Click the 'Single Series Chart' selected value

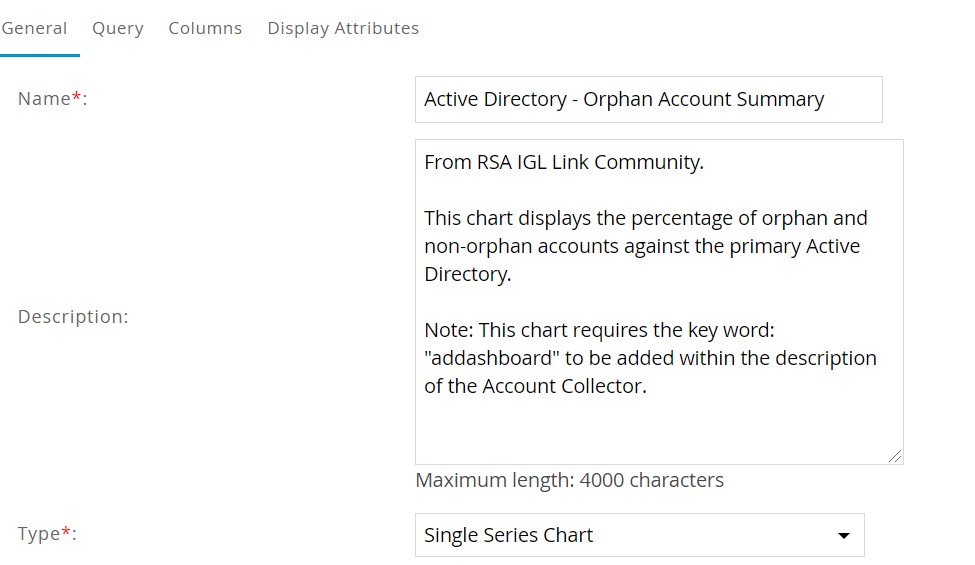pos(508,535)
